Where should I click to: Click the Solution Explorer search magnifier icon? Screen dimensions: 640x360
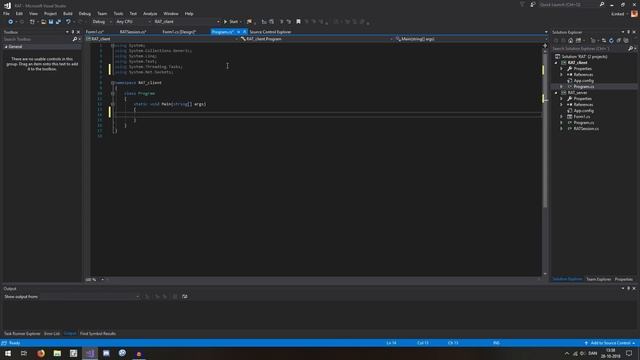(631, 49)
